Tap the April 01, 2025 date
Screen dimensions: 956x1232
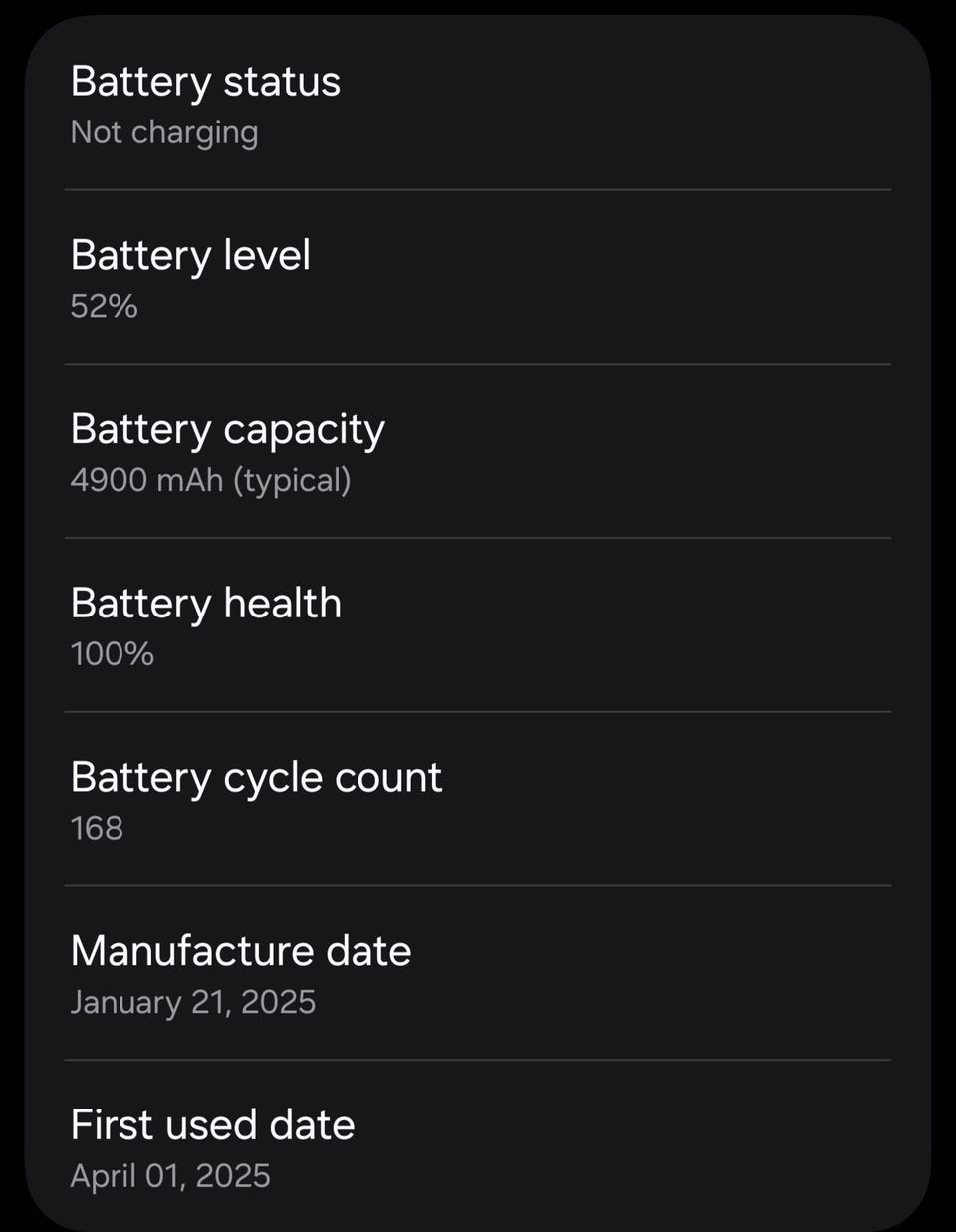point(170,1176)
